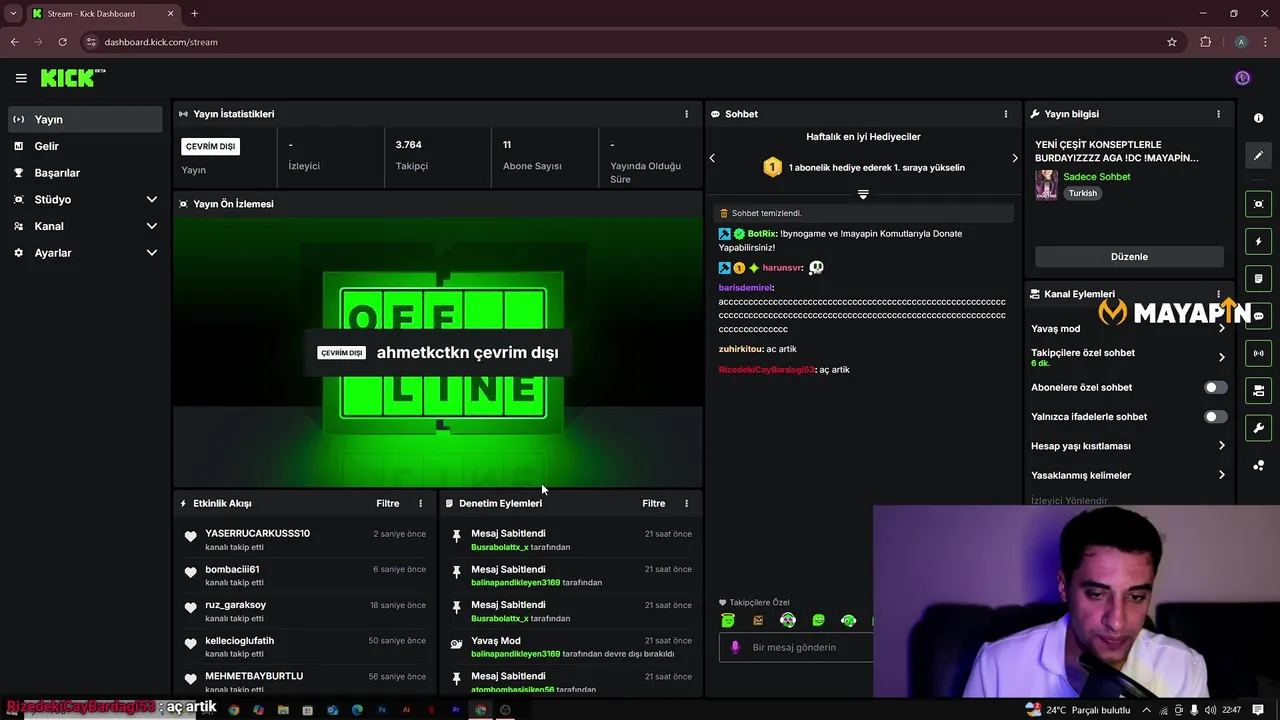Viewport: 1280px width, 720px height.
Task: Select the brown box emote in the chat bar
Action: 758,621
